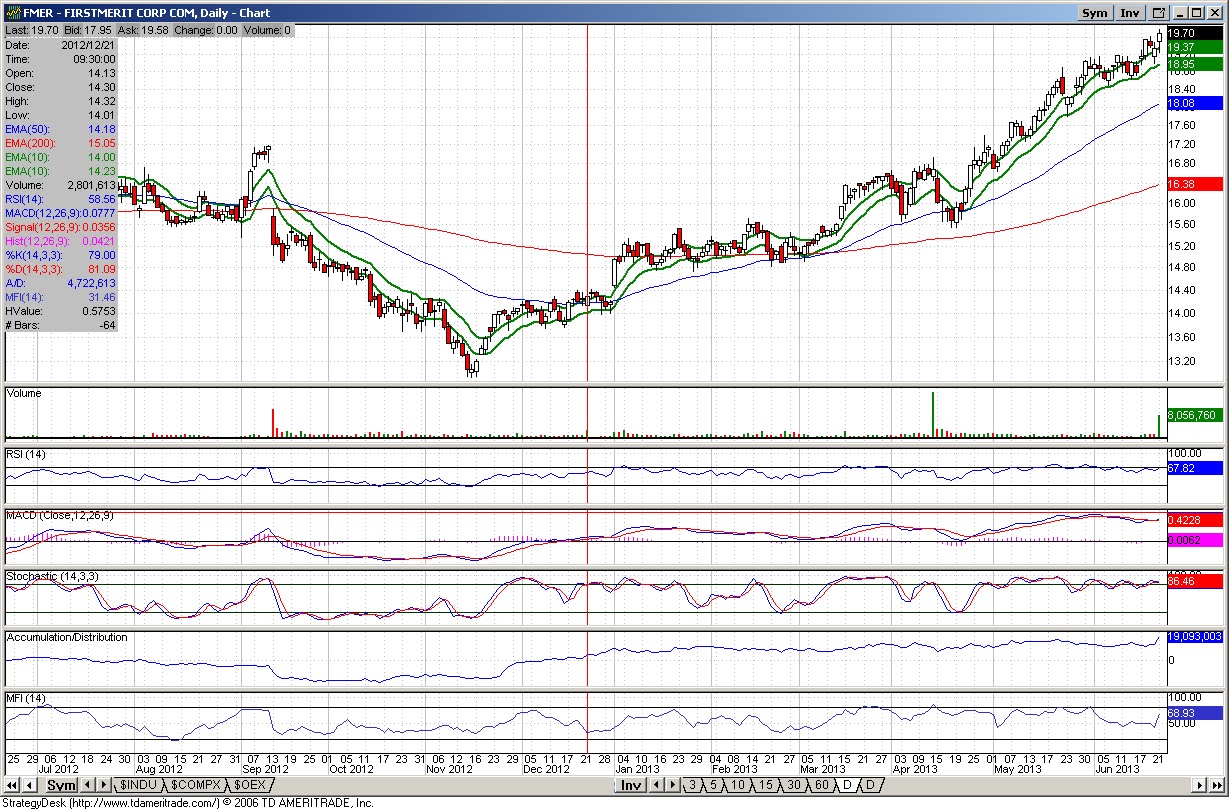Click the blue 67.82 RSI value label
The height and width of the screenshot is (809, 1229).
[x=1194, y=467]
